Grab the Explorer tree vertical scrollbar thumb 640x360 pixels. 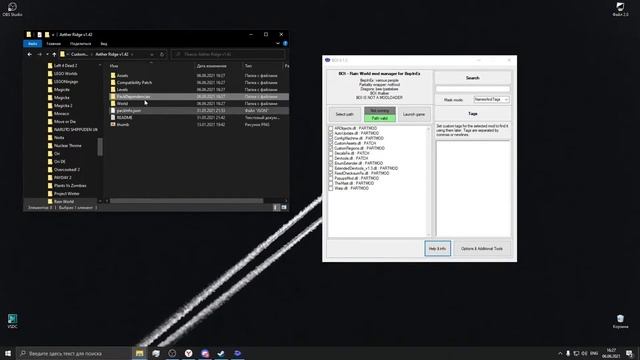click(100, 147)
